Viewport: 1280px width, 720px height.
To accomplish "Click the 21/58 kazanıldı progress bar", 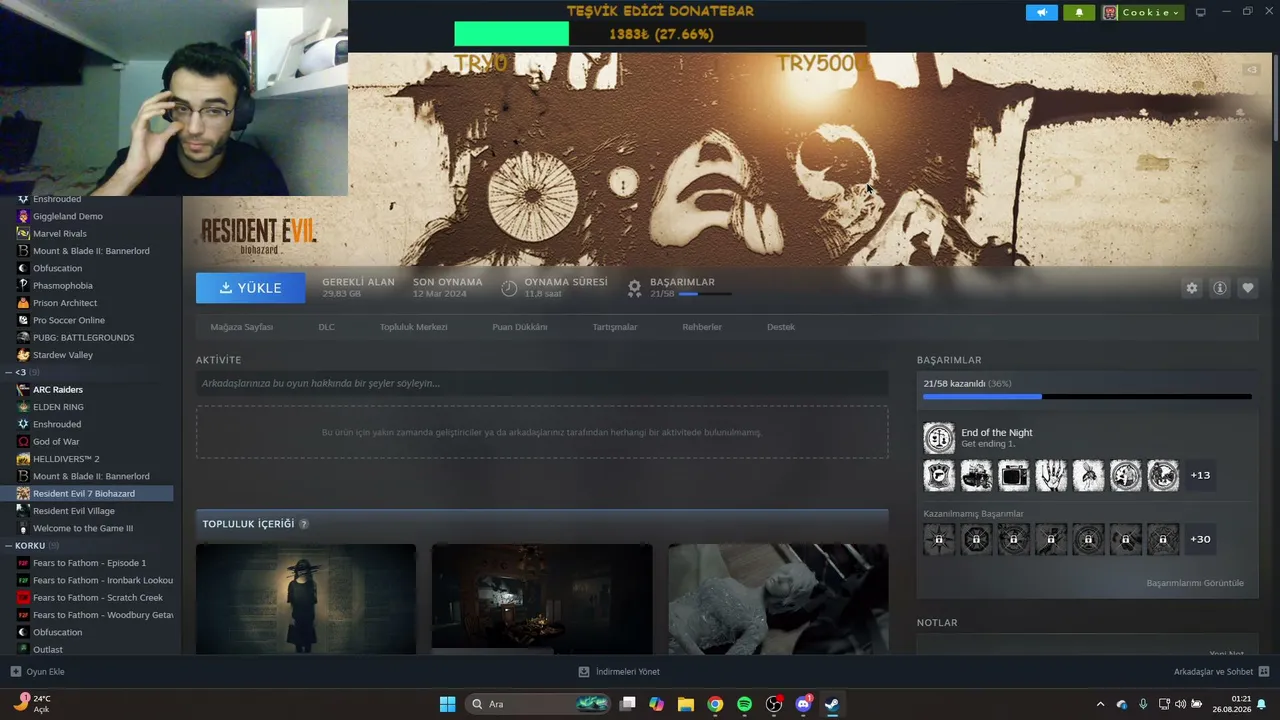I will (1087, 397).
